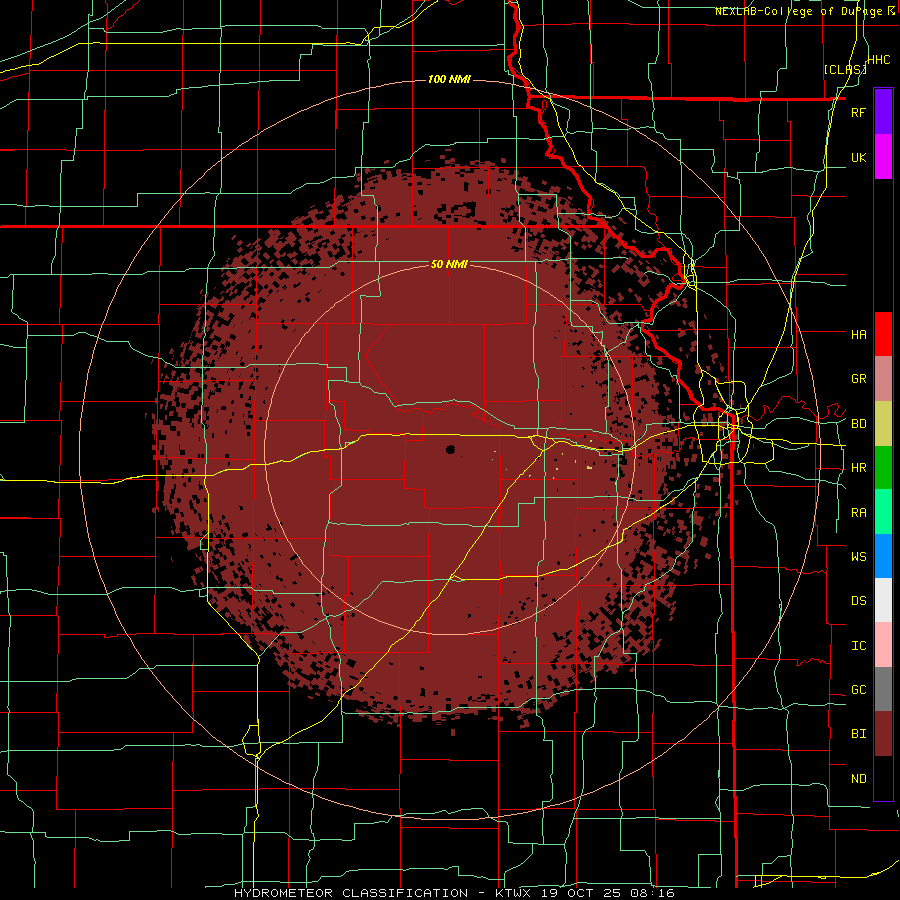Viewport: 900px width, 900px height.
Task: Pick the RA mint green legend swatch
Action: pos(883,512)
